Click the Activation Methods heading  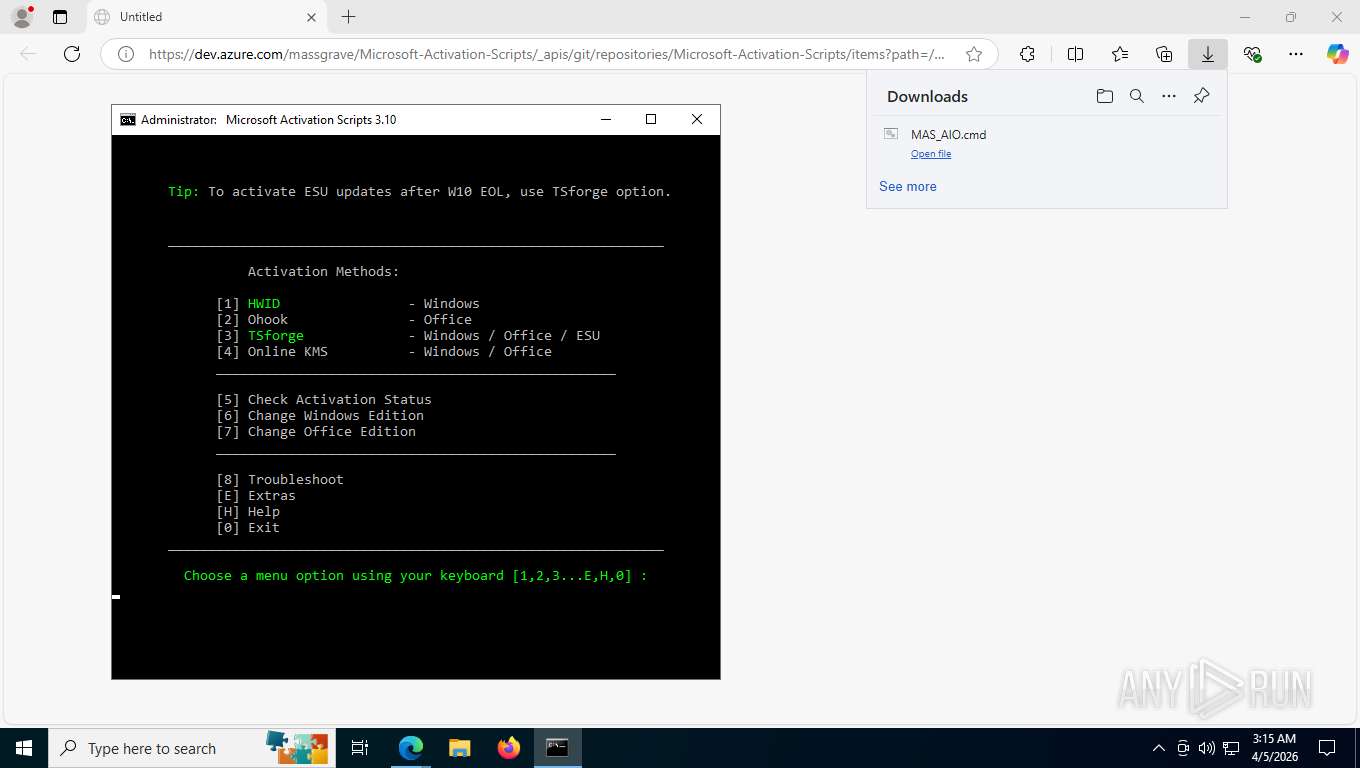[324, 272]
